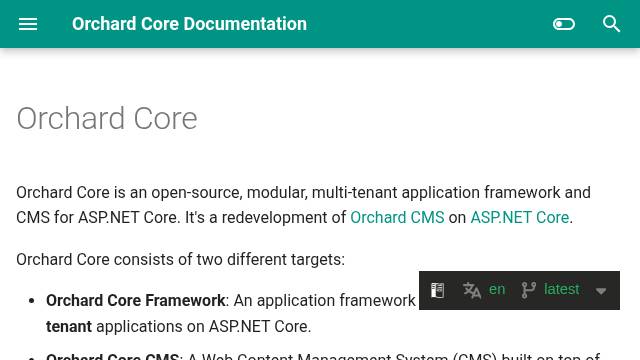640x360 pixels.
Task: Click the Read the Docs book icon
Action: (x=438, y=291)
